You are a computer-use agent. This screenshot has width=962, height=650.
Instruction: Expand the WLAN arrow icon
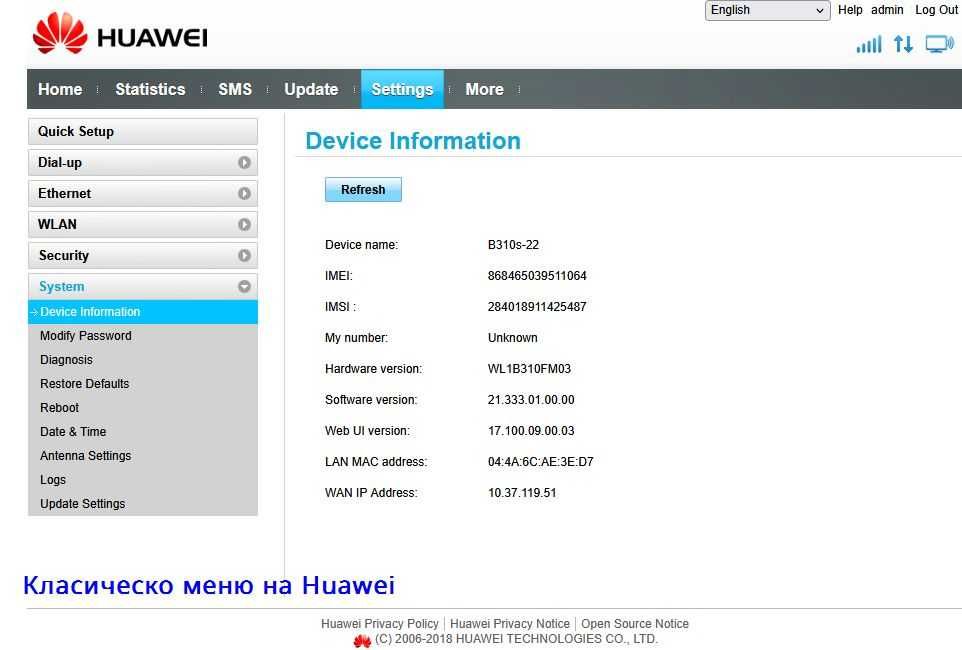[x=244, y=225]
